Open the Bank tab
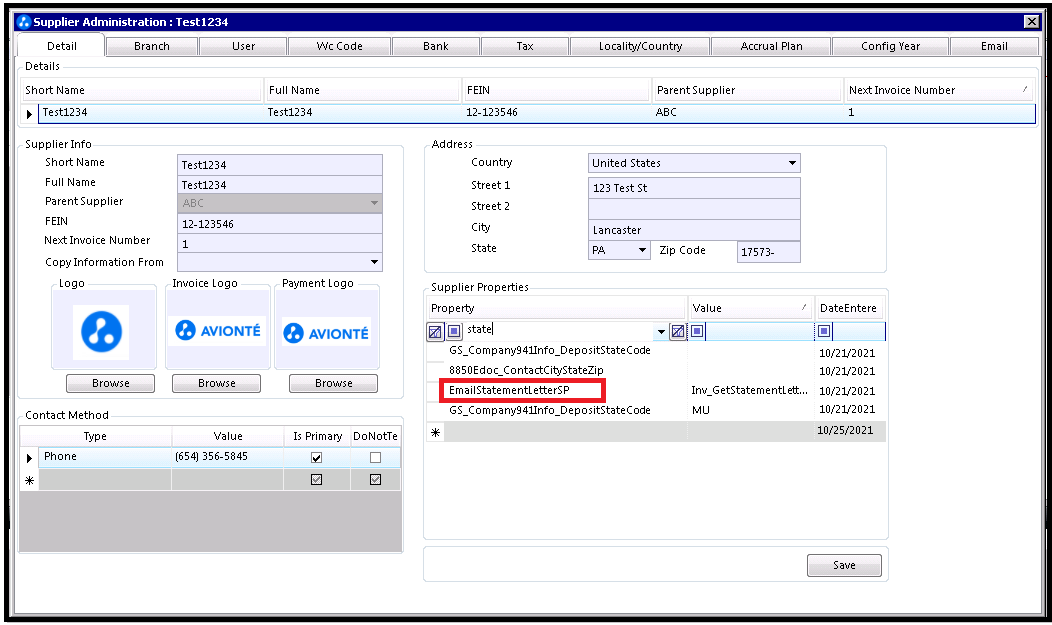This screenshot has width=1052, height=625. pos(435,46)
